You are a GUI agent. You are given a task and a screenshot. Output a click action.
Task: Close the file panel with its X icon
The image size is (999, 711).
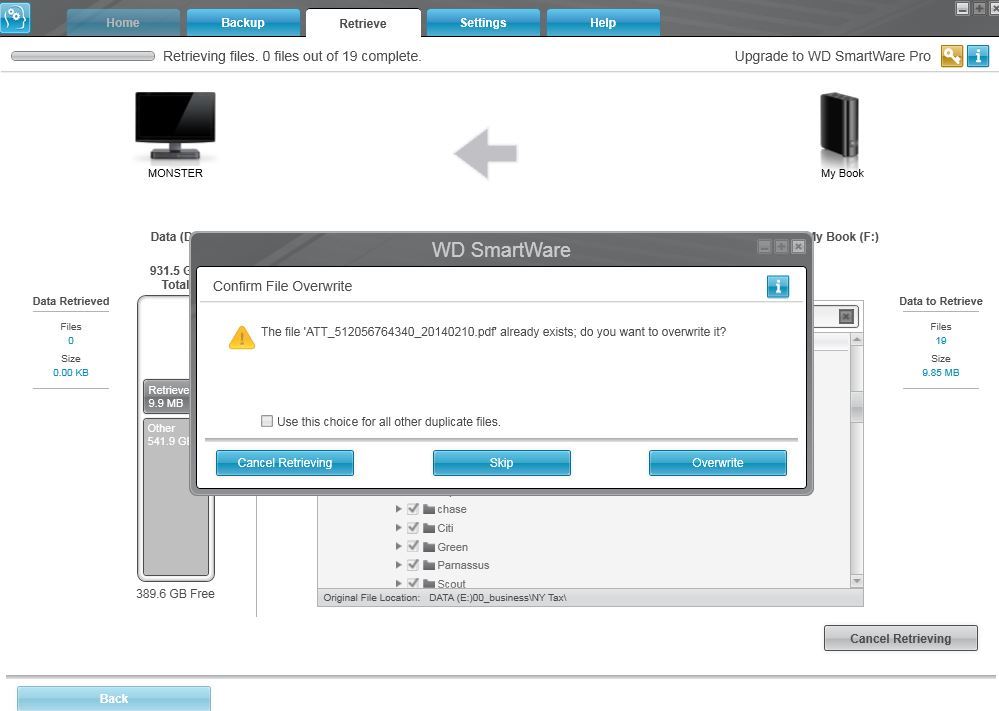846,317
